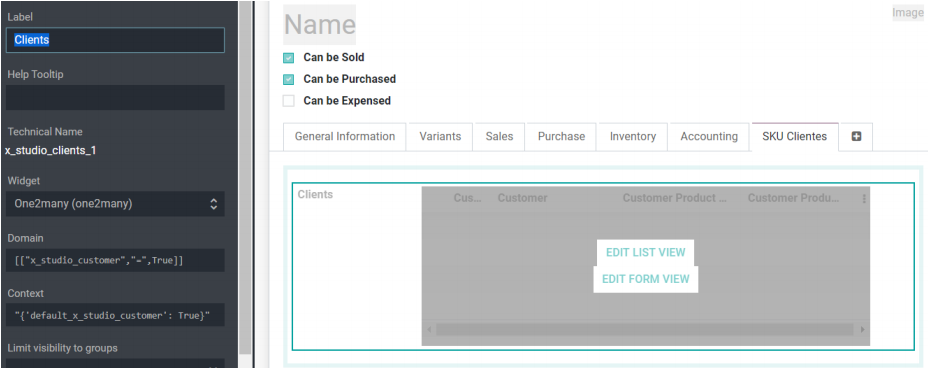Click EDIT FORM VIEW button
Viewport: 928px width, 368px height.
pyautogui.click(x=646, y=279)
